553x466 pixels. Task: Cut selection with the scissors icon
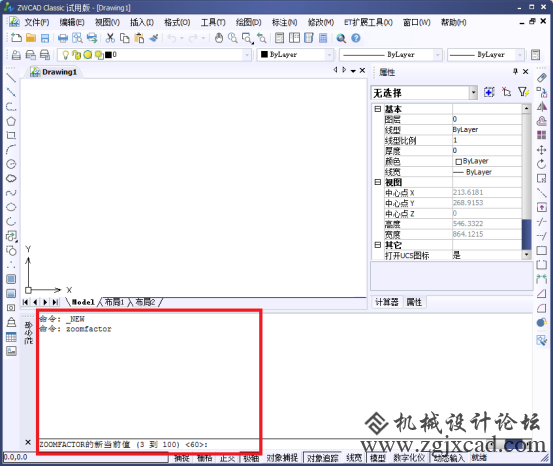click(110, 38)
